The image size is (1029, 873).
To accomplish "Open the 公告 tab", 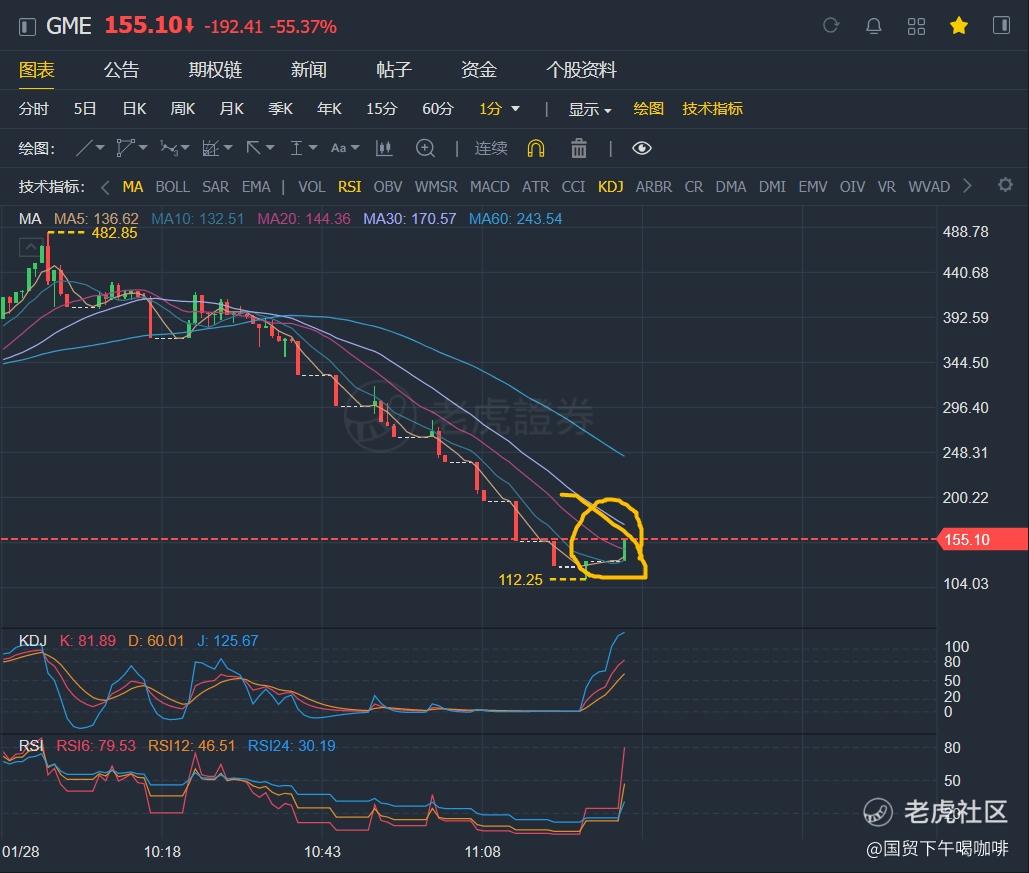I will [x=121, y=70].
